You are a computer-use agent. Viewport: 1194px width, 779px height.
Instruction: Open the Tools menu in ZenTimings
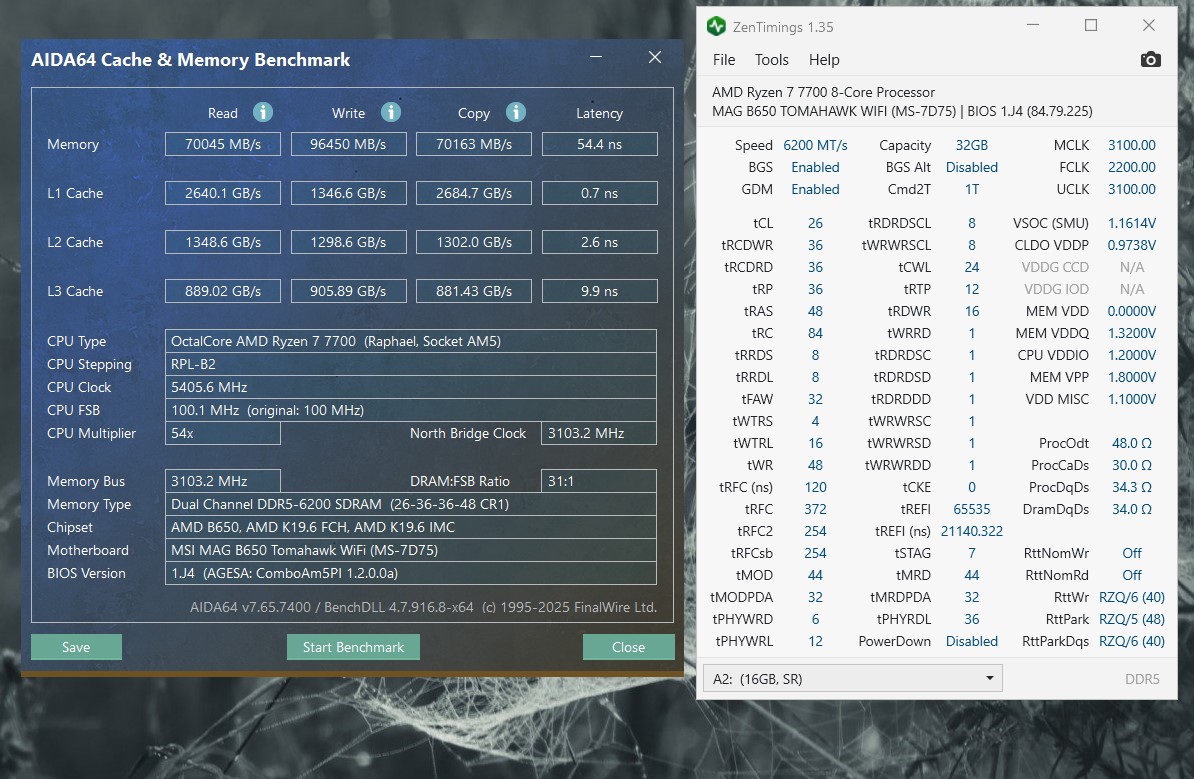(771, 59)
